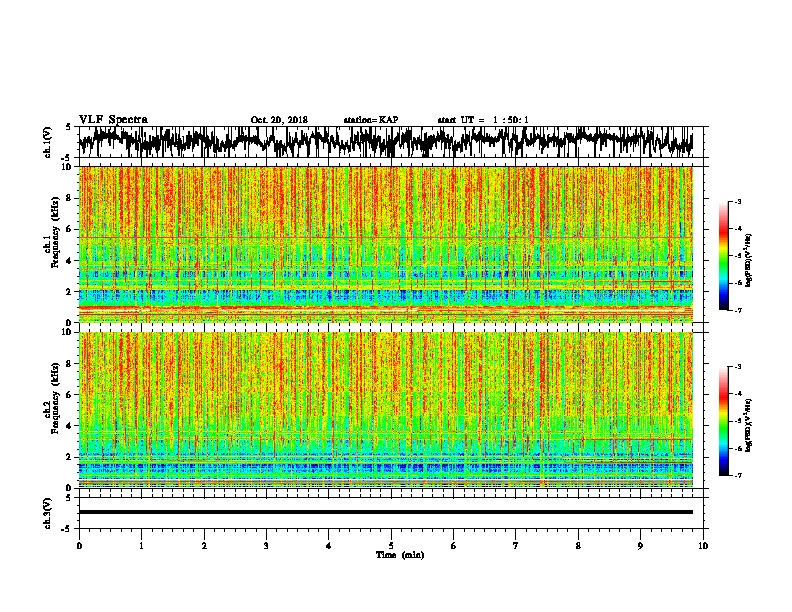Click time axis tick label "0"
Image resolution: width=792 pixels, height=612 pixels.
click(x=79, y=546)
